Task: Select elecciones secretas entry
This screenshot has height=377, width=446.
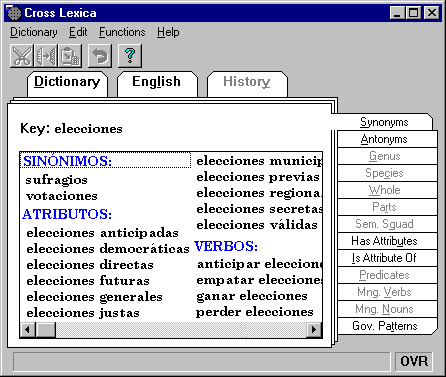Action: (x=259, y=209)
